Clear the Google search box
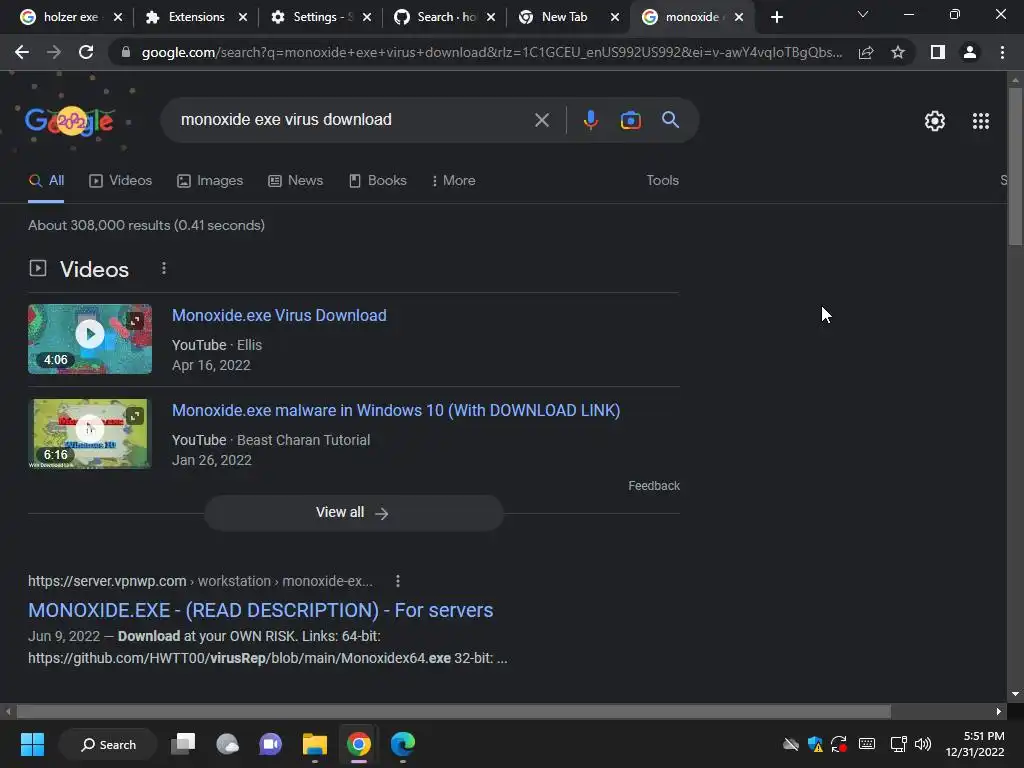This screenshot has height=768, width=1024. pyautogui.click(x=541, y=120)
